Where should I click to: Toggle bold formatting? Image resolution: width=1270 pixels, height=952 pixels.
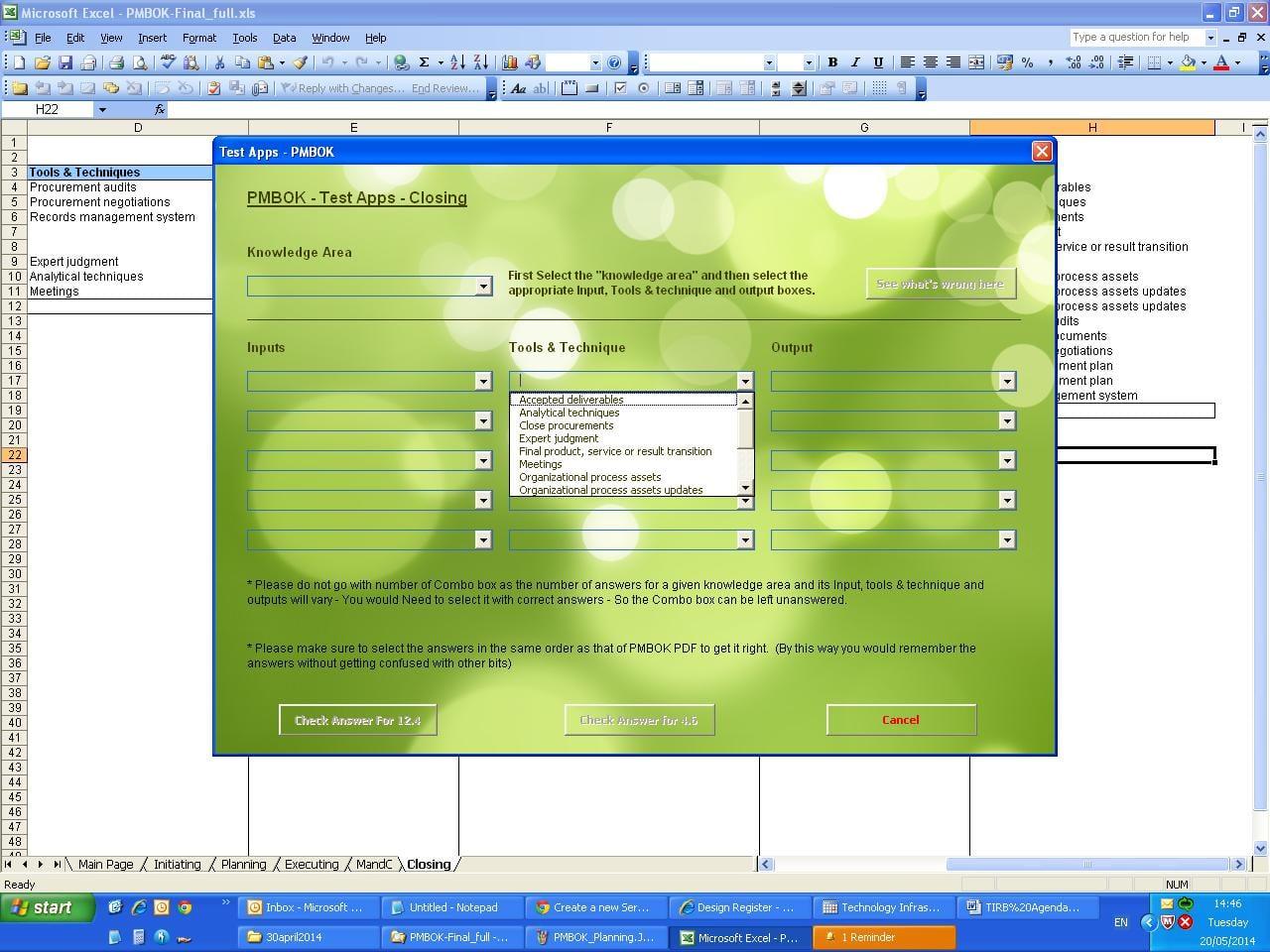(x=832, y=61)
